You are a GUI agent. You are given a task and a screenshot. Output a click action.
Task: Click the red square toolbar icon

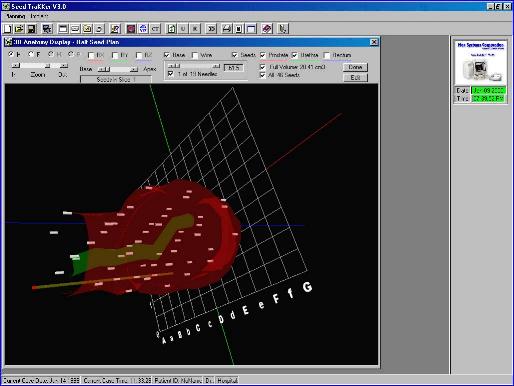pos(131,29)
